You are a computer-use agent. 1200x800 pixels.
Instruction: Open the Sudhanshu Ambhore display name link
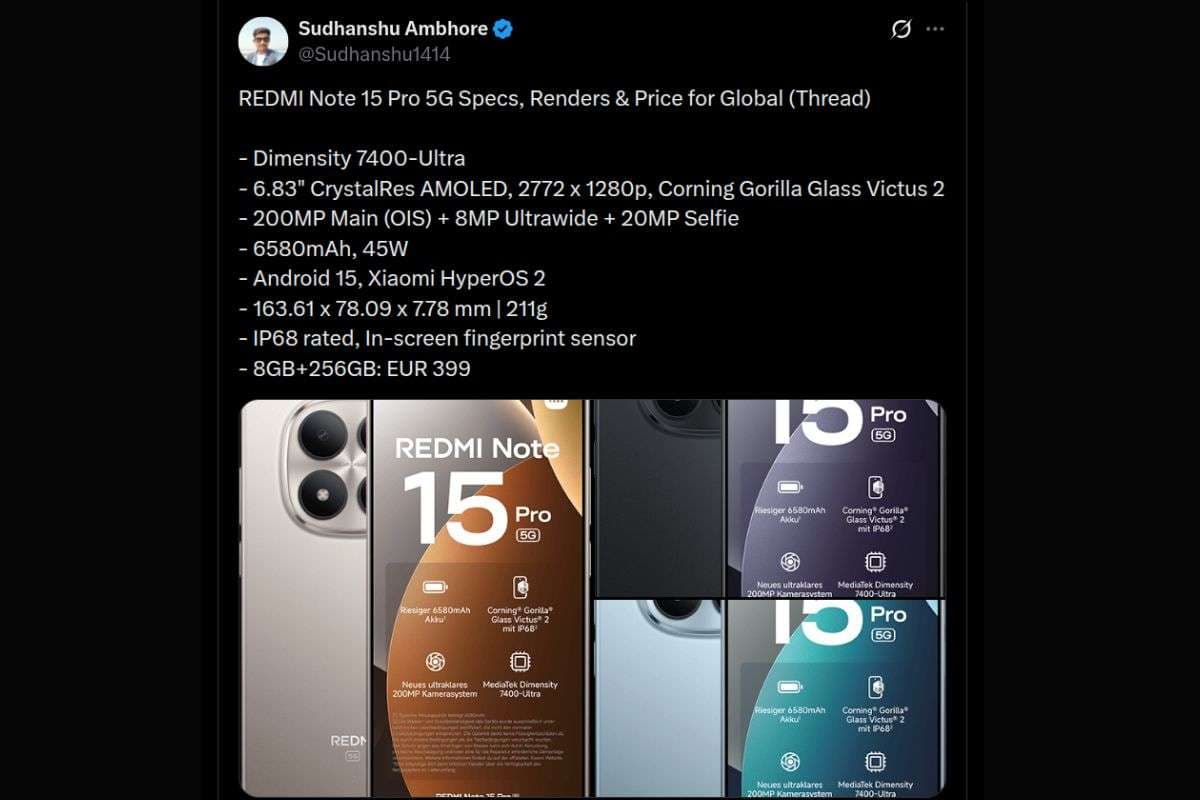pyautogui.click(x=393, y=29)
